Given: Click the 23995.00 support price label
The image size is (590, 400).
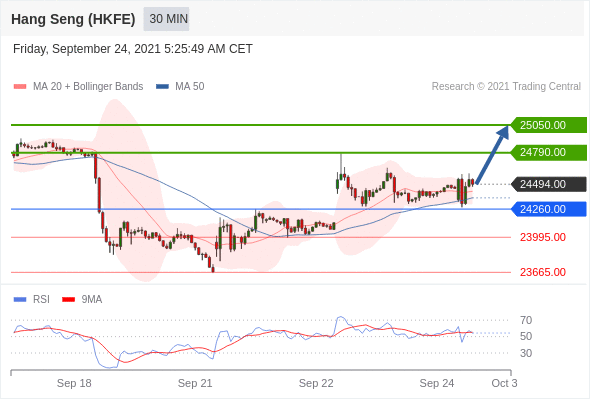Looking at the screenshot, I should [x=543, y=237].
